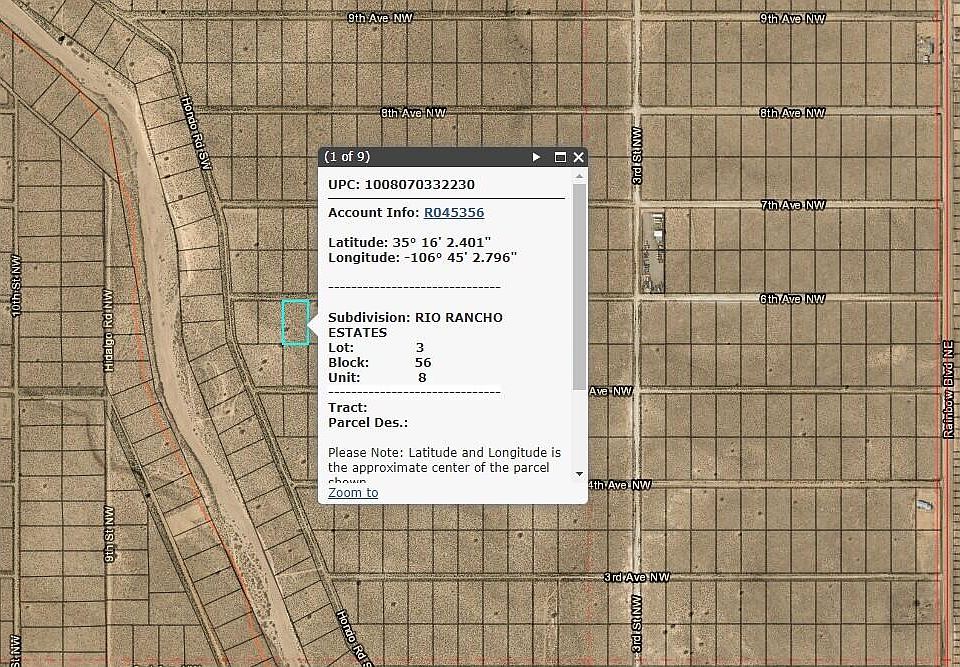960x667 pixels.
Task: Click the 9th St NW street label
Action: pyautogui.click(x=109, y=533)
